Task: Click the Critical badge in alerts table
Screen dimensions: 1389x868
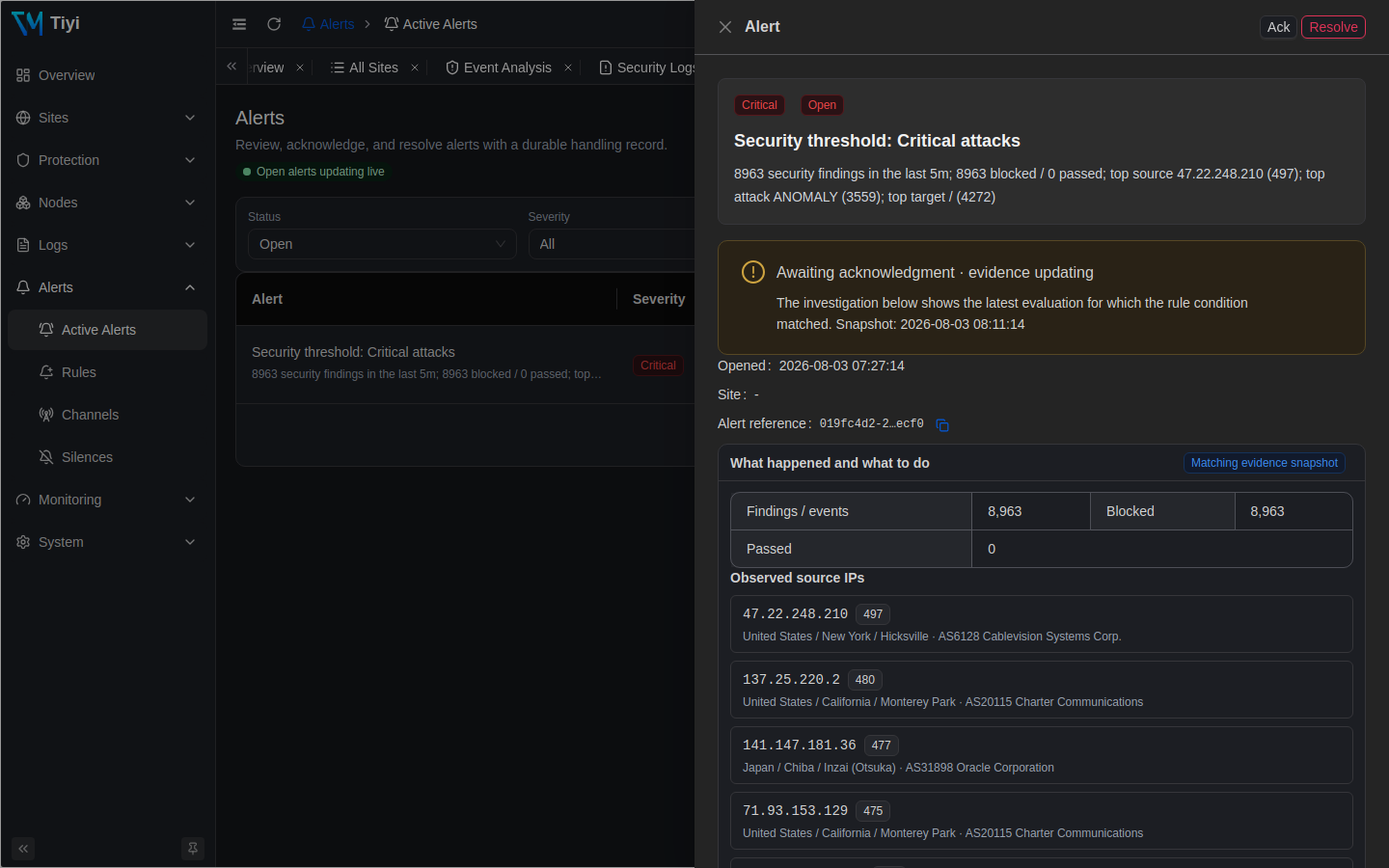Action: click(x=658, y=366)
